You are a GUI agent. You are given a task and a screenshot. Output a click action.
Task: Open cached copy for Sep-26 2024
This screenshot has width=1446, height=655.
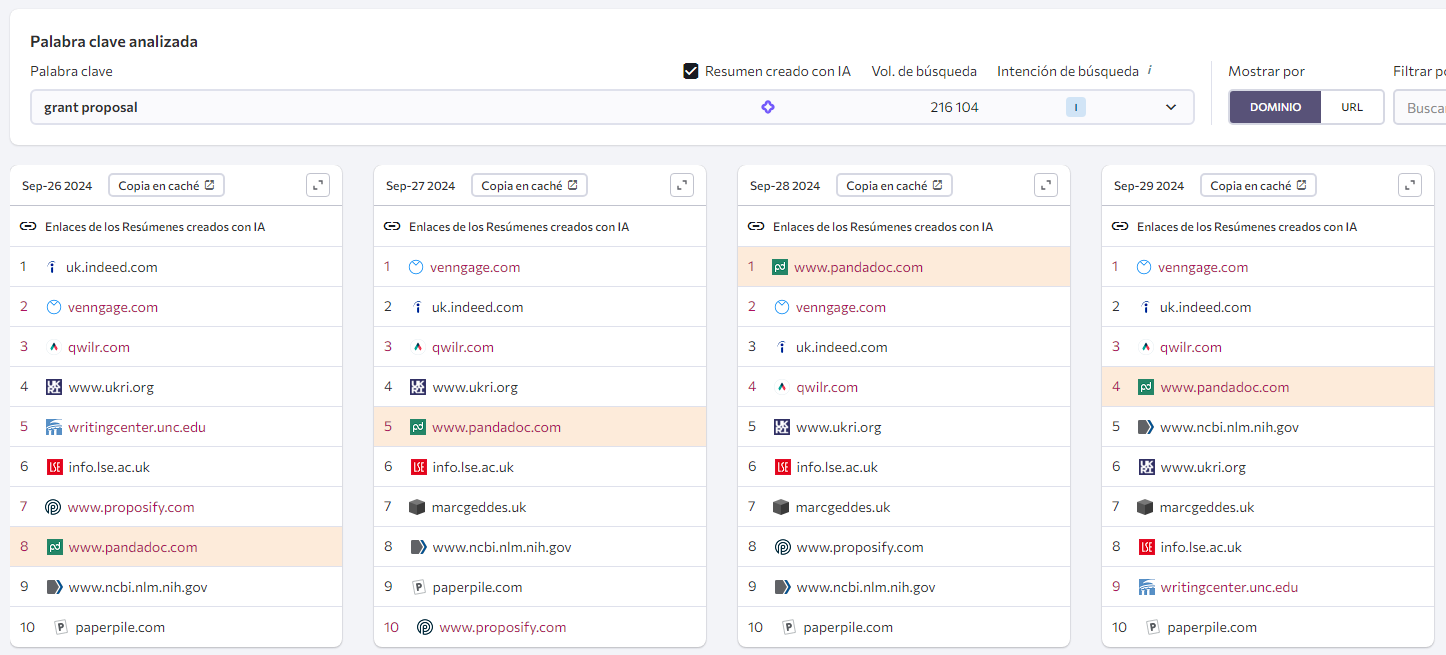(x=166, y=185)
